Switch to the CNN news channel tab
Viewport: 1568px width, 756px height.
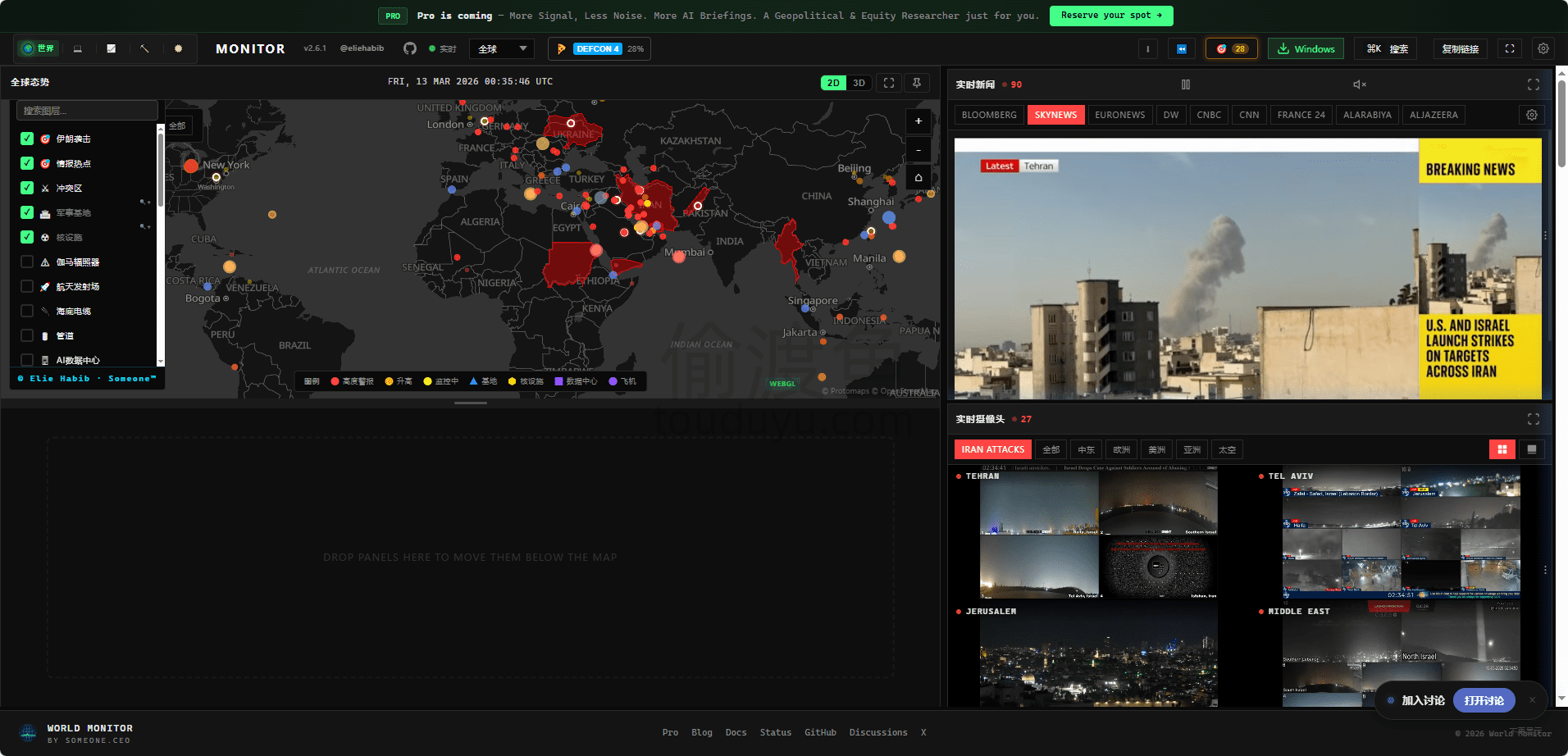click(x=1248, y=115)
